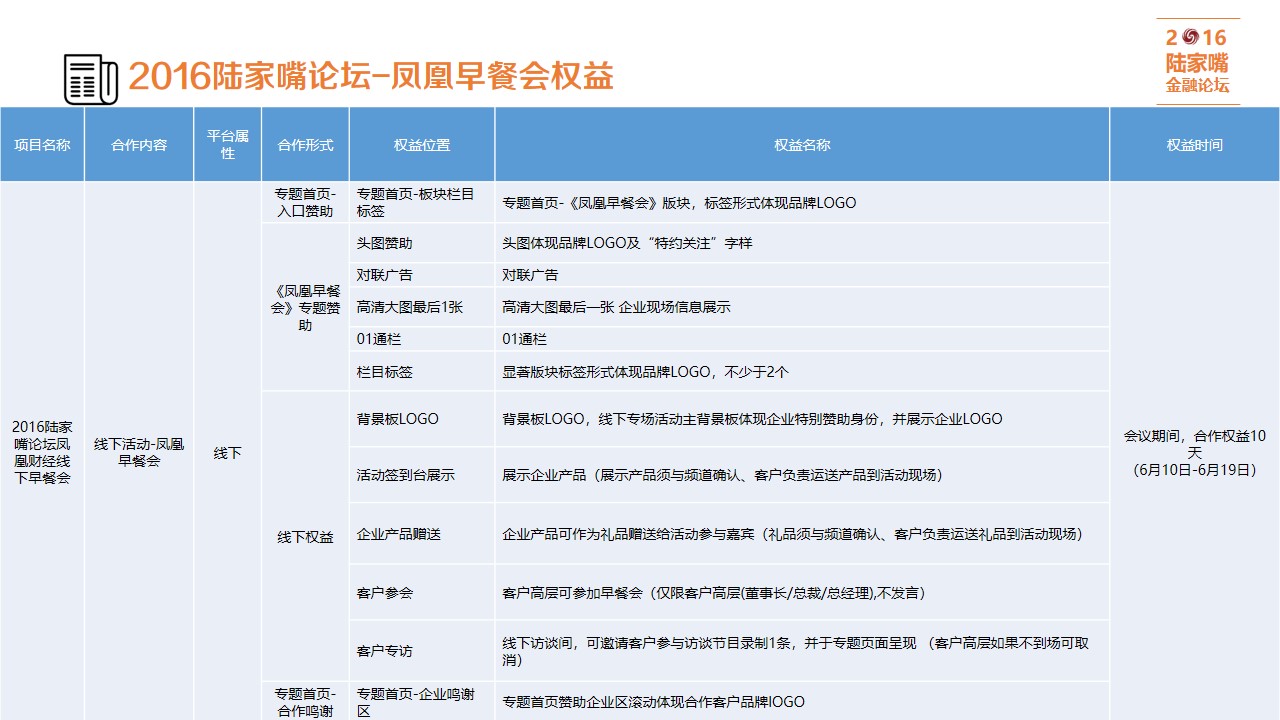Click 01通栏 in the 权益位置 column
Viewport: 1280px width, 720px height.
[422, 339]
